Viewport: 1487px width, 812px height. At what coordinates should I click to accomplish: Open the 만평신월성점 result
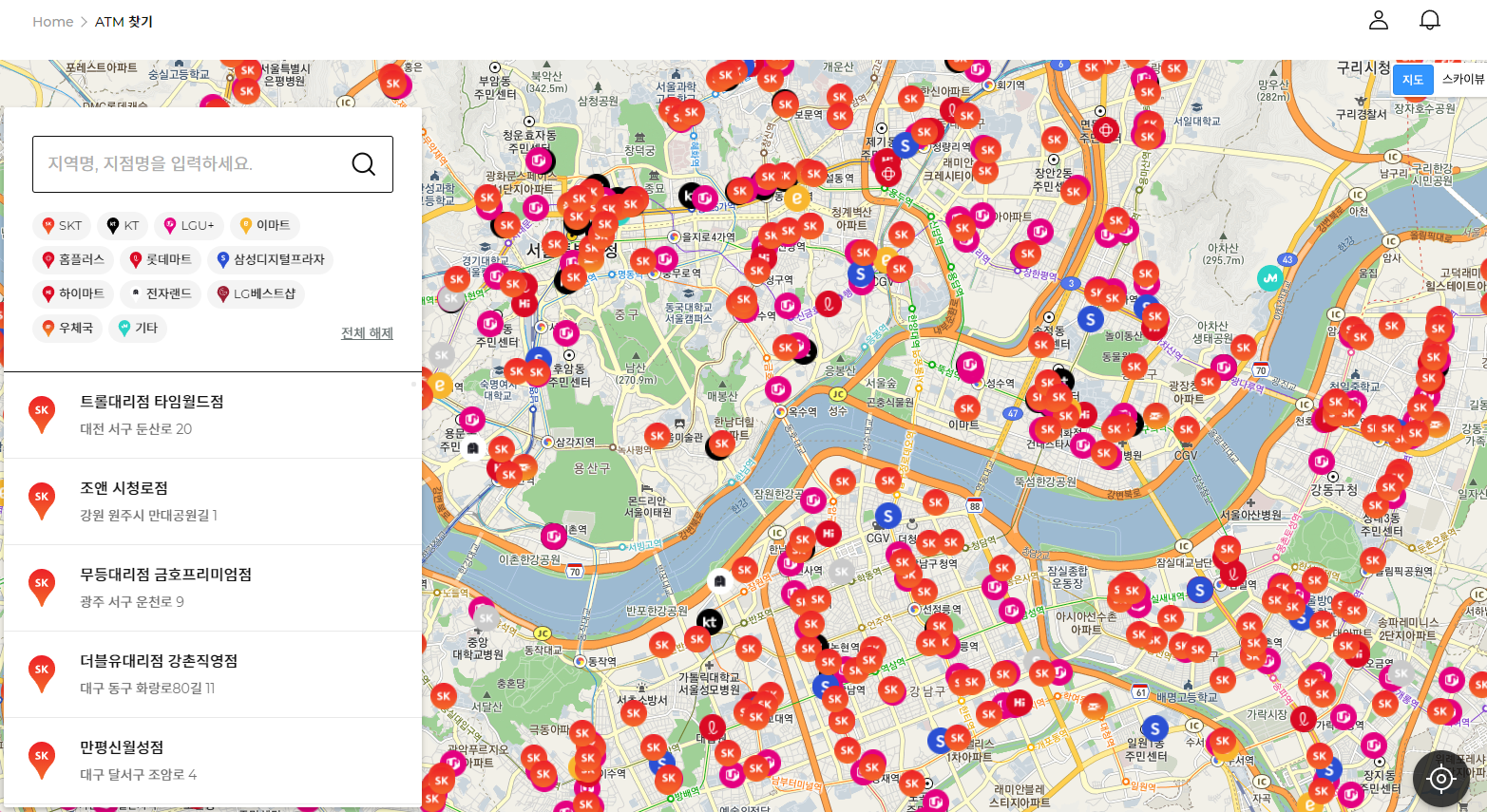(213, 761)
